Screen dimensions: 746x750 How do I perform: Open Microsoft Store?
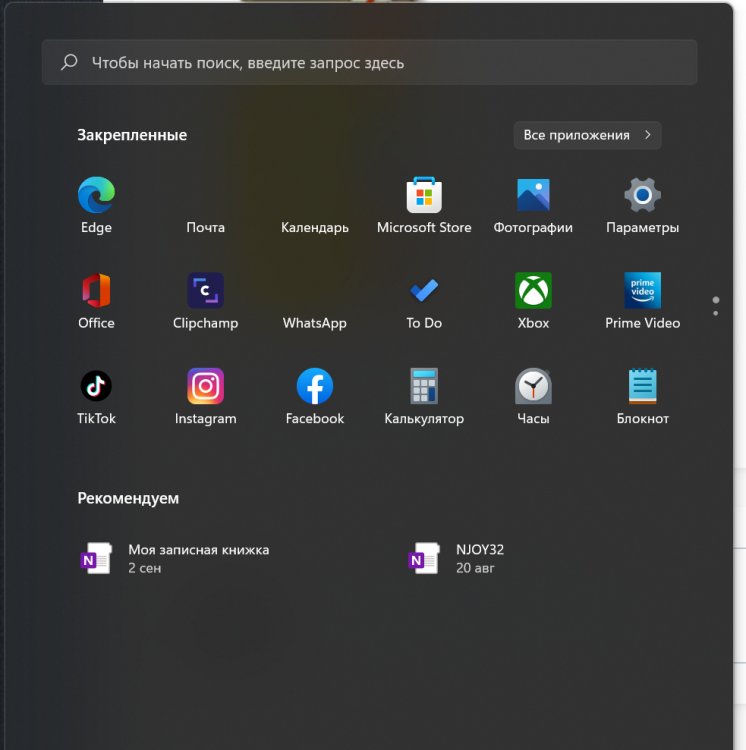click(424, 205)
